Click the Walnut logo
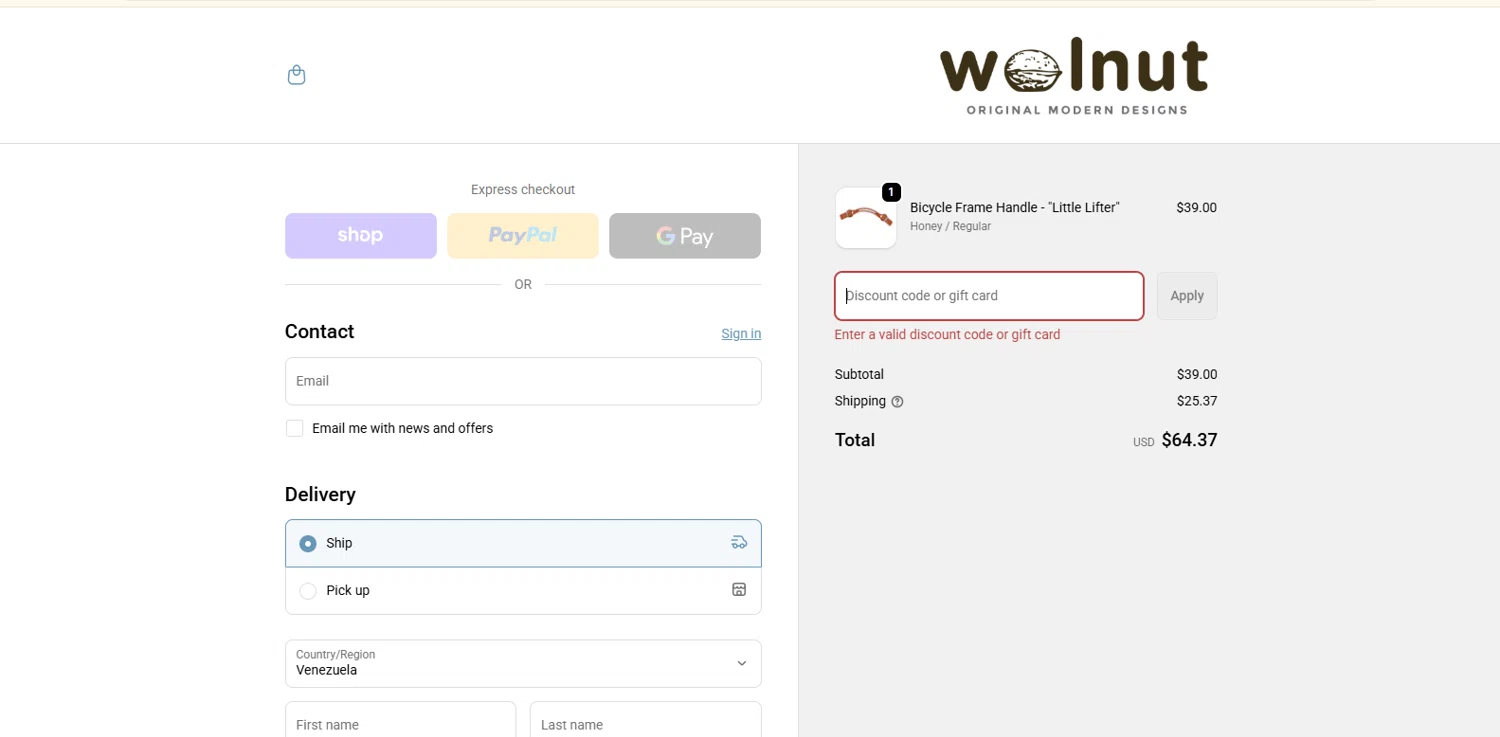Image resolution: width=1500 pixels, height=737 pixels. [1074, 78]
